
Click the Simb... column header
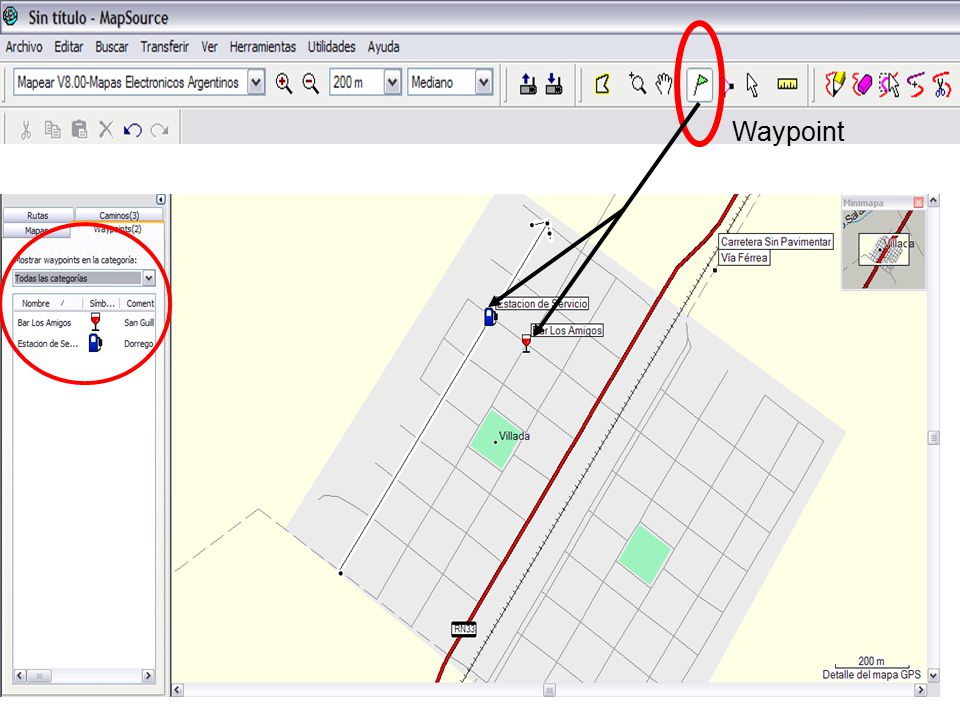tap(102, 303)
